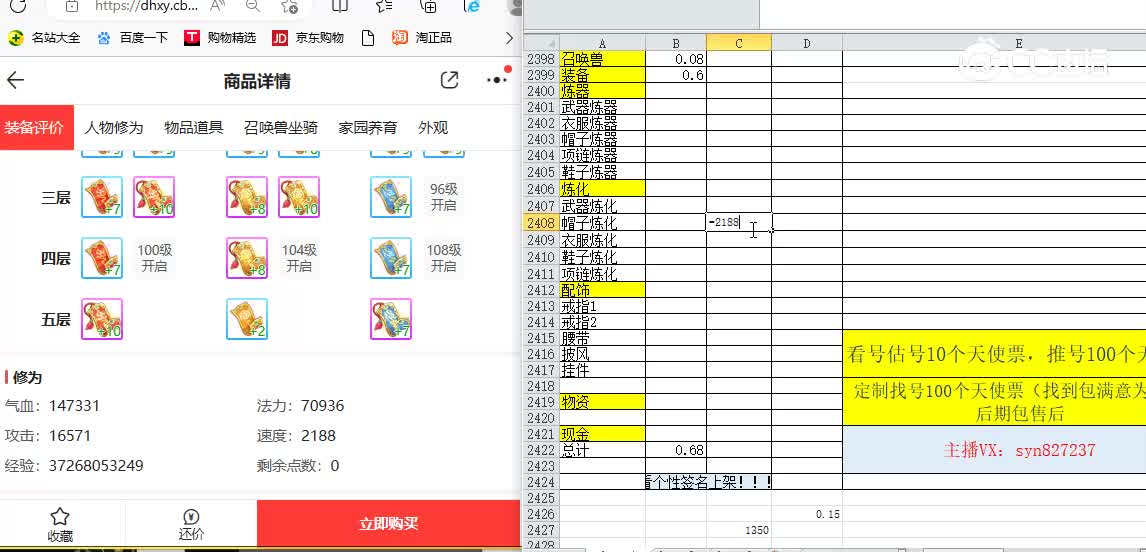
Task: Open the 召唤兽坐骑 tab
Action: coord(281,128)
